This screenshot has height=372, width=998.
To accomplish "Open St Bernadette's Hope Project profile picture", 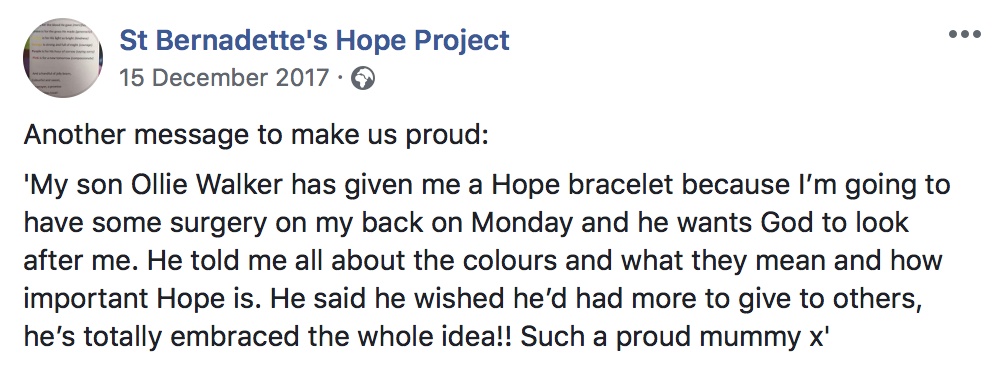I will (x=62, y=57).
